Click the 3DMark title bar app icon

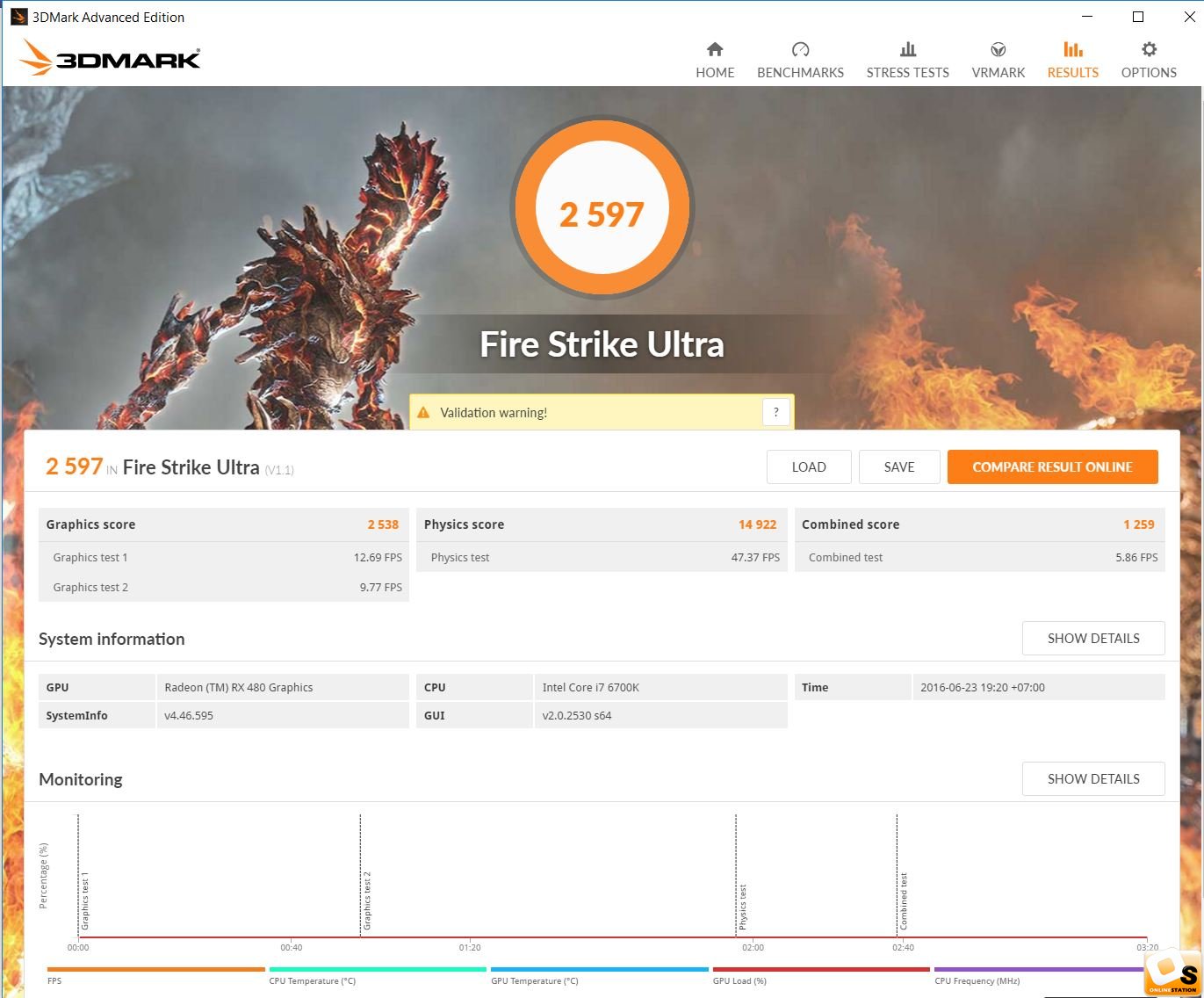pyautogui.click(x=18, y=17)
